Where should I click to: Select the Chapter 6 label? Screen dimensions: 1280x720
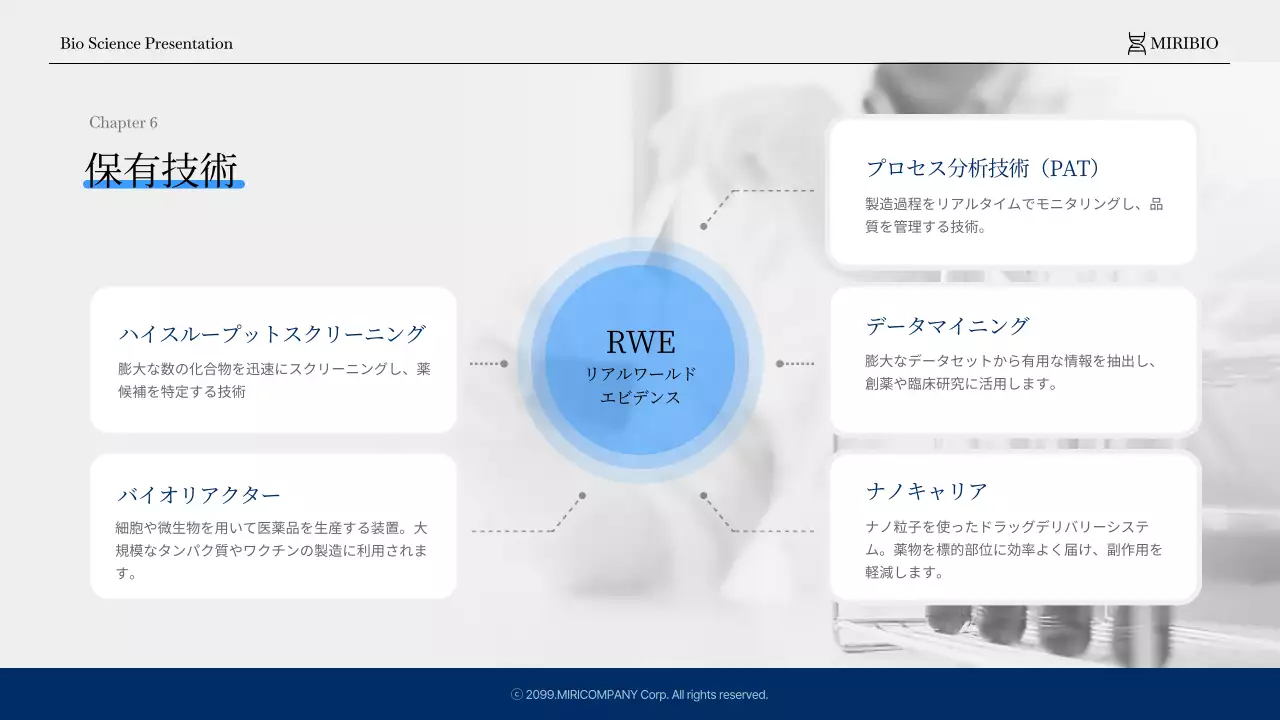click(x=123, y=123)
